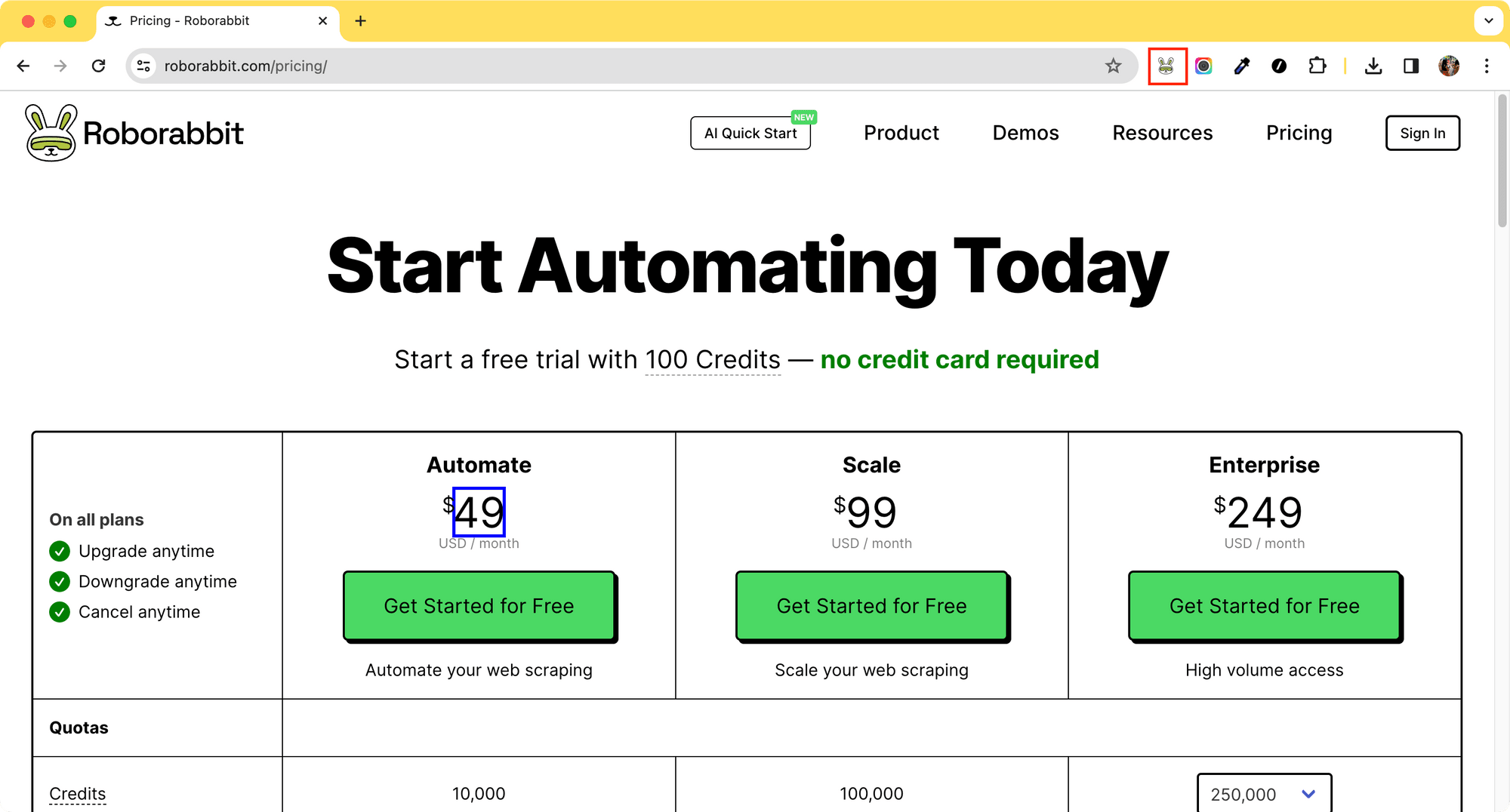1510x812 pixels.
Task: Open the Chrome side panel icon
Action: [1411, 66]
